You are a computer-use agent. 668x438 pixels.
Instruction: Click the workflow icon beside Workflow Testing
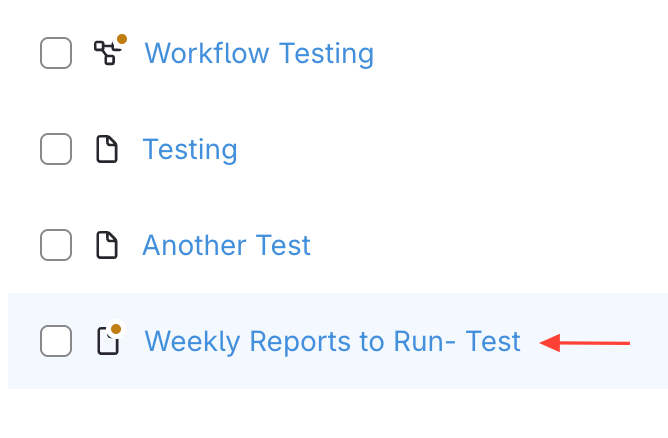point(106,53)
